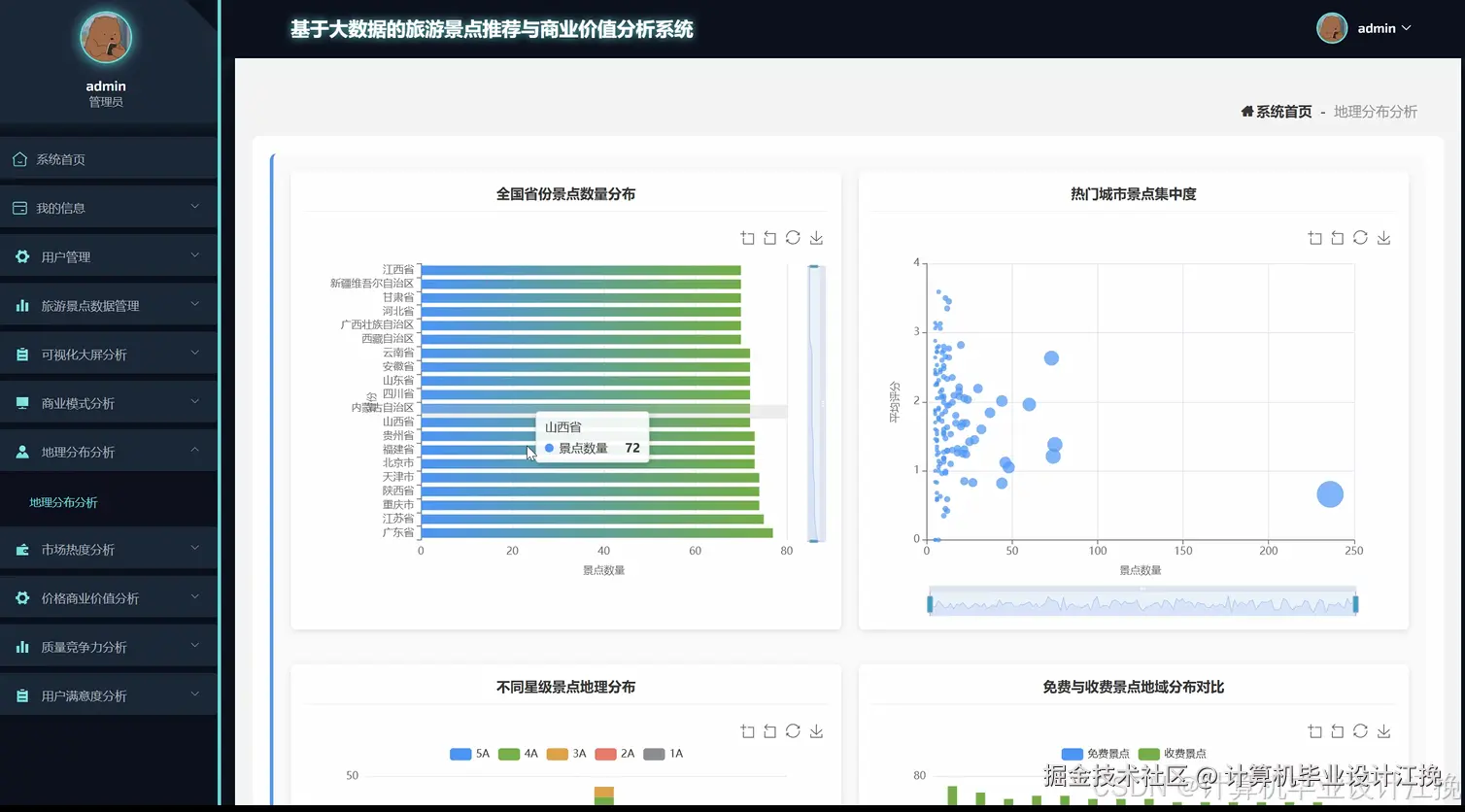This screenshot has width=1465, height=812.
Task: Toggle the 3A legend series
Action: click(566, 754)
